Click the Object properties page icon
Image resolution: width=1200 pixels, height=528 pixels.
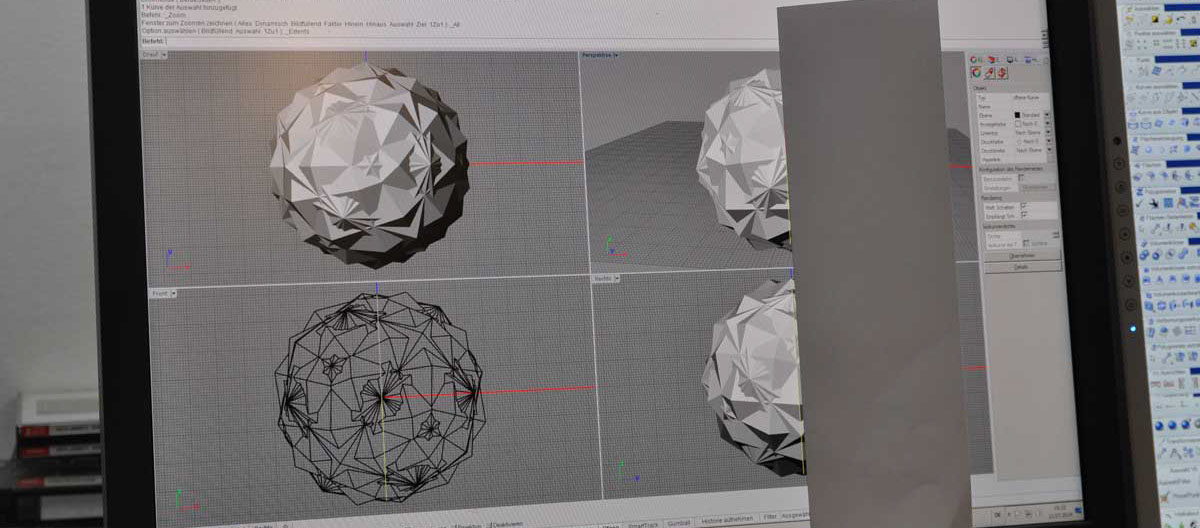pyautogui.click(x=976, y=73)
